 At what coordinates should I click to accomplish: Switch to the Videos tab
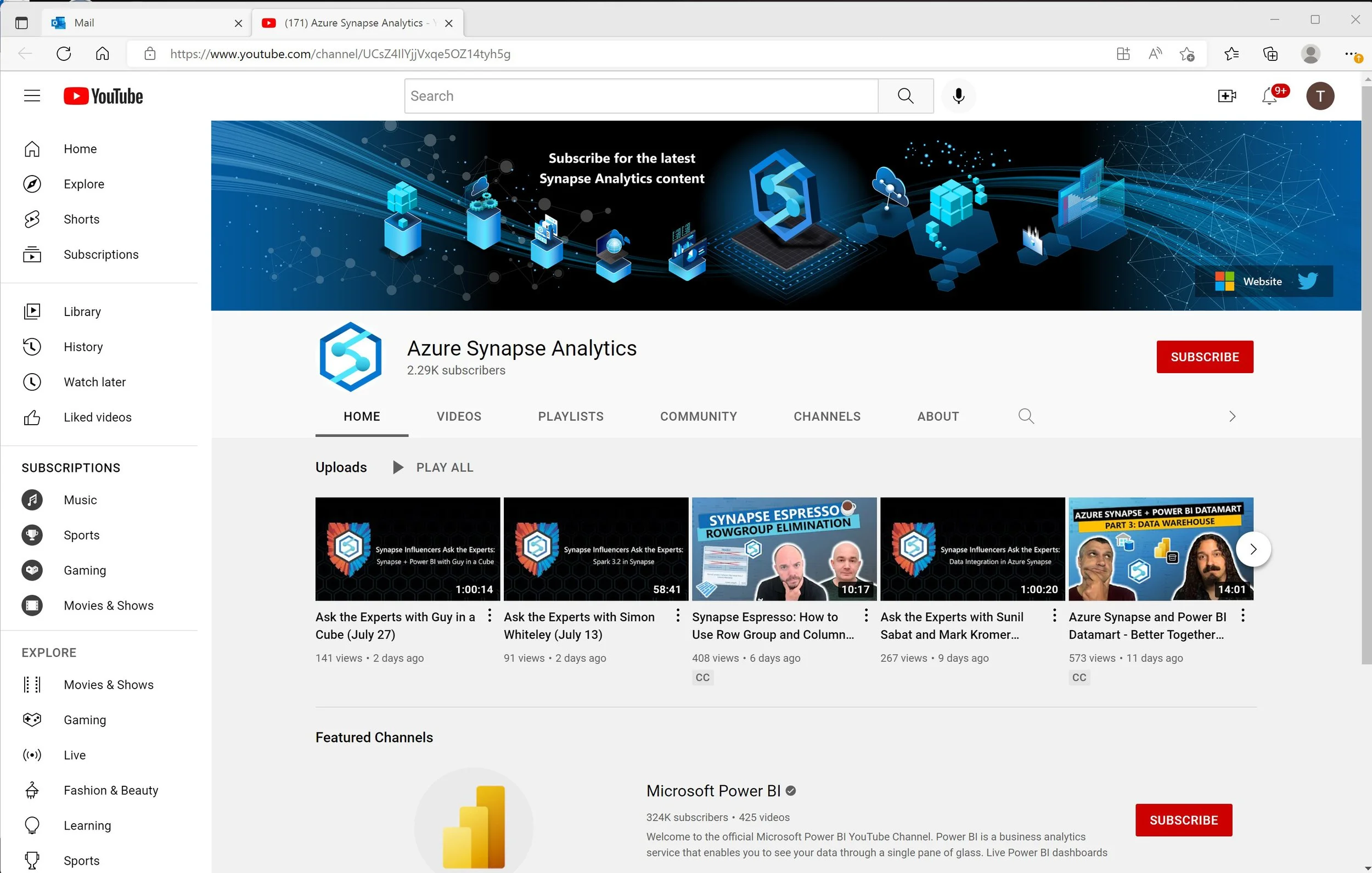pyautogui.click(x=459, y=416)
